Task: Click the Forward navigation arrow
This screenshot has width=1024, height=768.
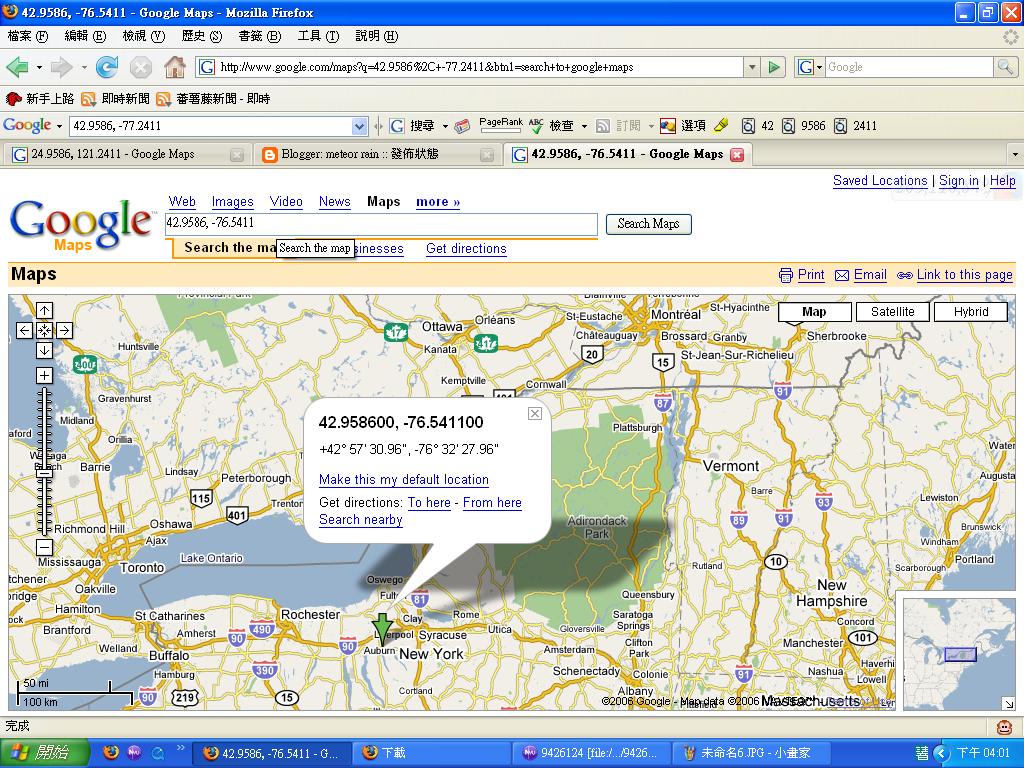Action: pos(61,67)
